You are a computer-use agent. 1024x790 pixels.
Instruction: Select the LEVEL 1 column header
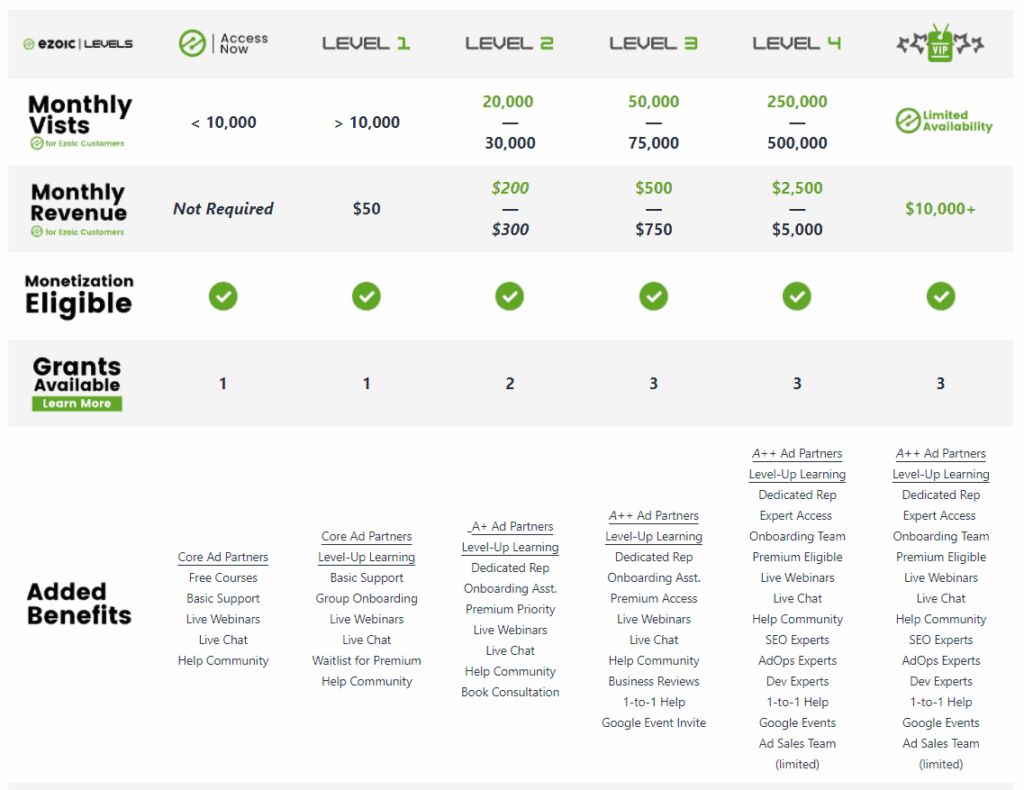366,44
